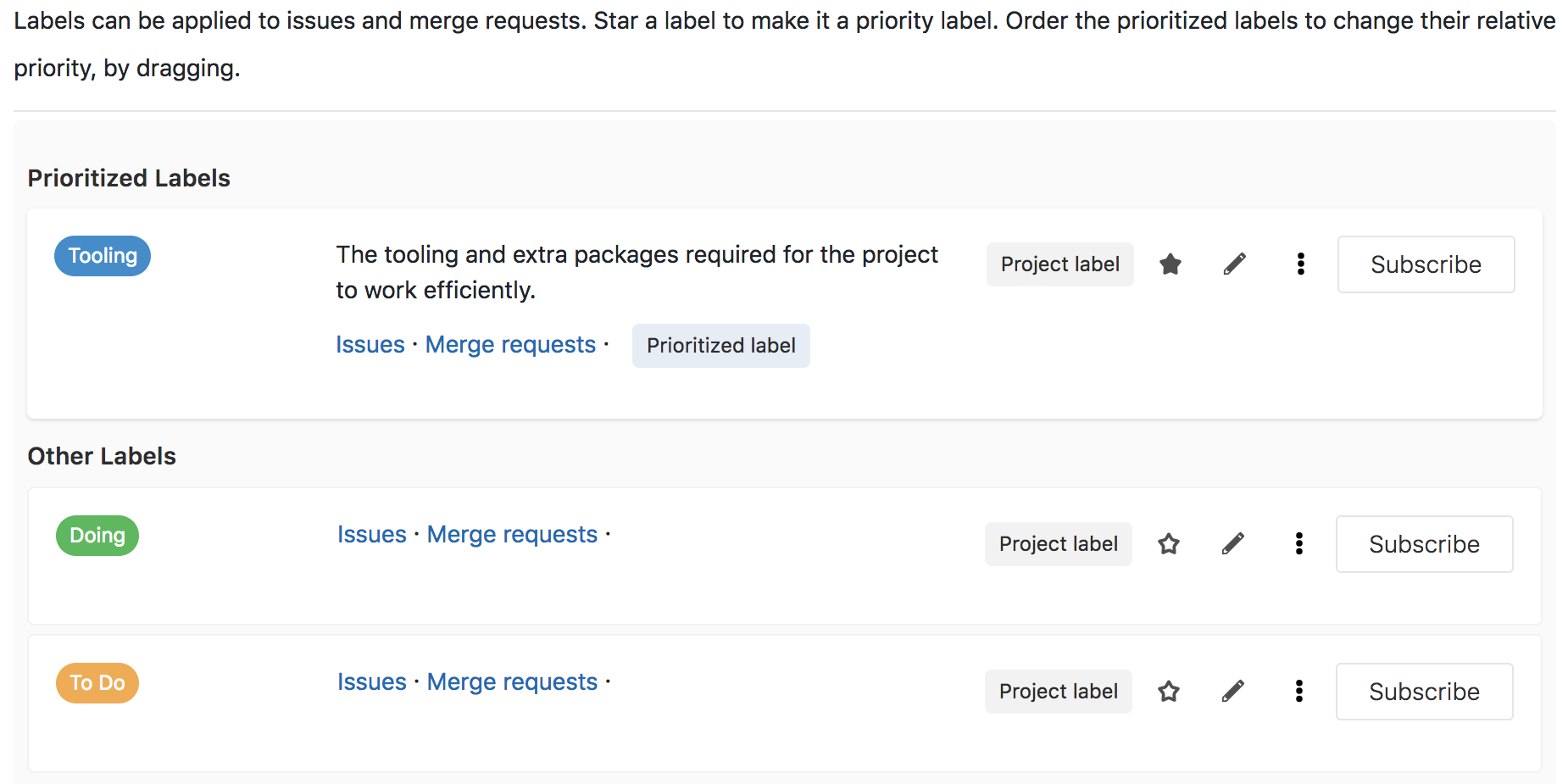Star the Doing label as priority

tap(1169, 544)
